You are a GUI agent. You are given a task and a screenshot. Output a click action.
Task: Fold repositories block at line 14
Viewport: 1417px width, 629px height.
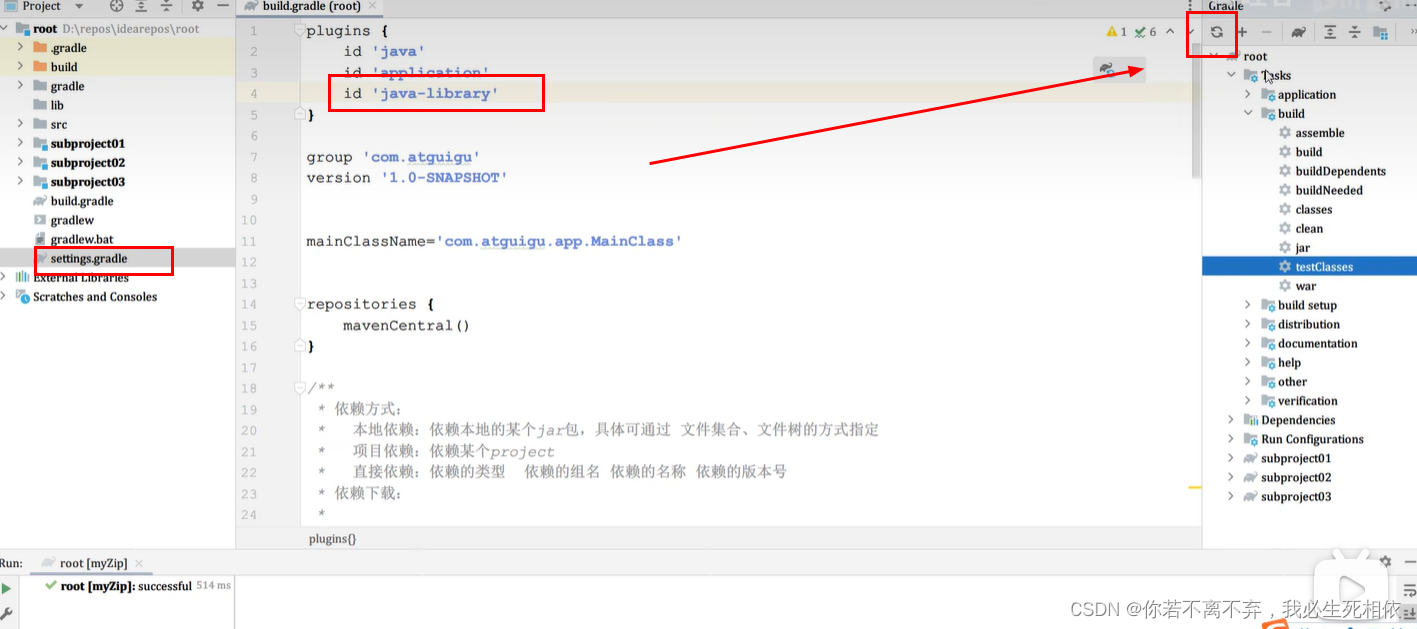(298, 304)
